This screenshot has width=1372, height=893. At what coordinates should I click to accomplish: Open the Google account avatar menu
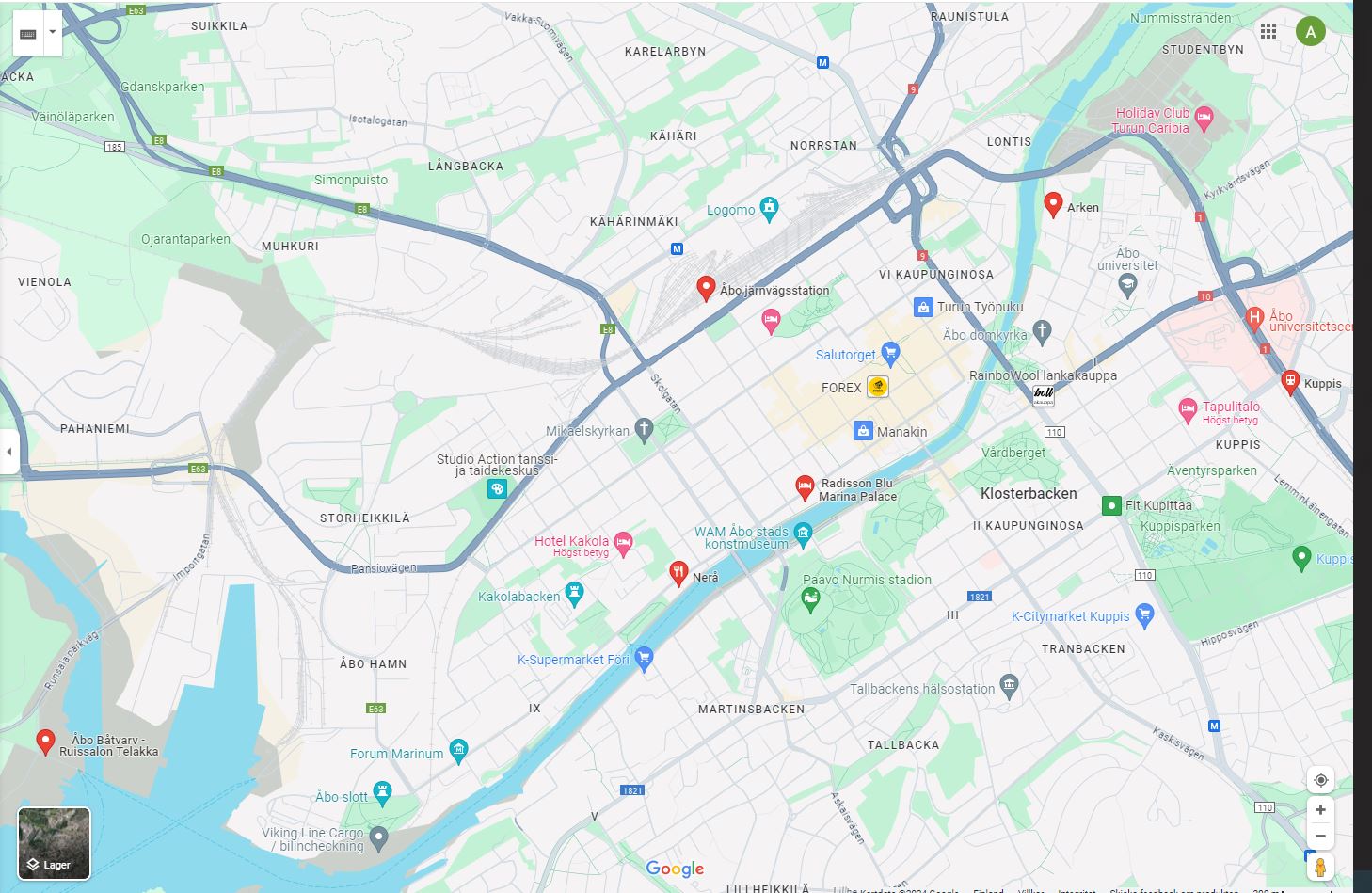pyautogui.click(x=1311, y=31)
